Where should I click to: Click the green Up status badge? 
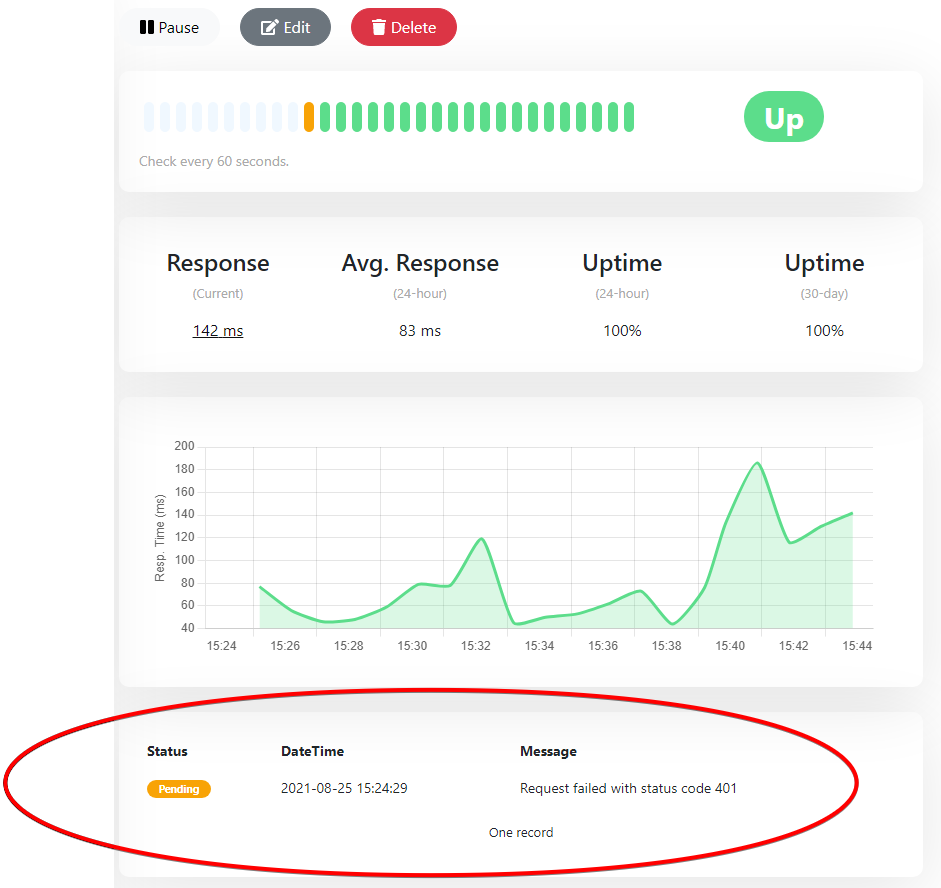(x=784, y=117)
